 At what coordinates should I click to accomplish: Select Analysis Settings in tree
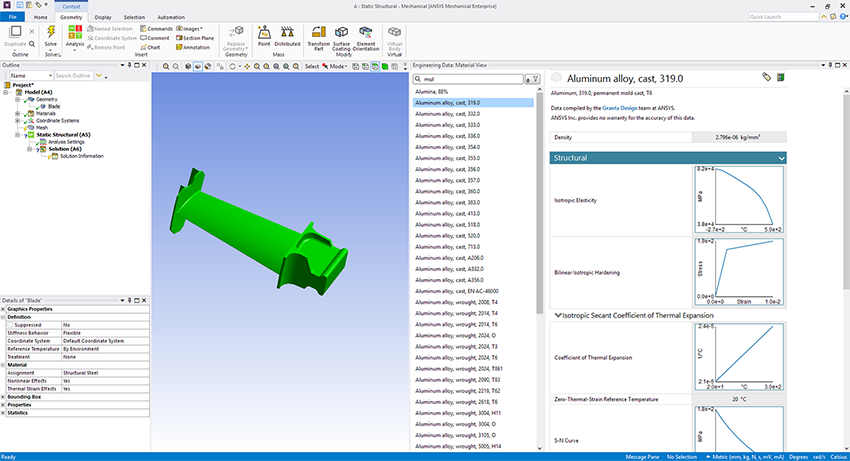pyautogui.click(x=66, y=142)
